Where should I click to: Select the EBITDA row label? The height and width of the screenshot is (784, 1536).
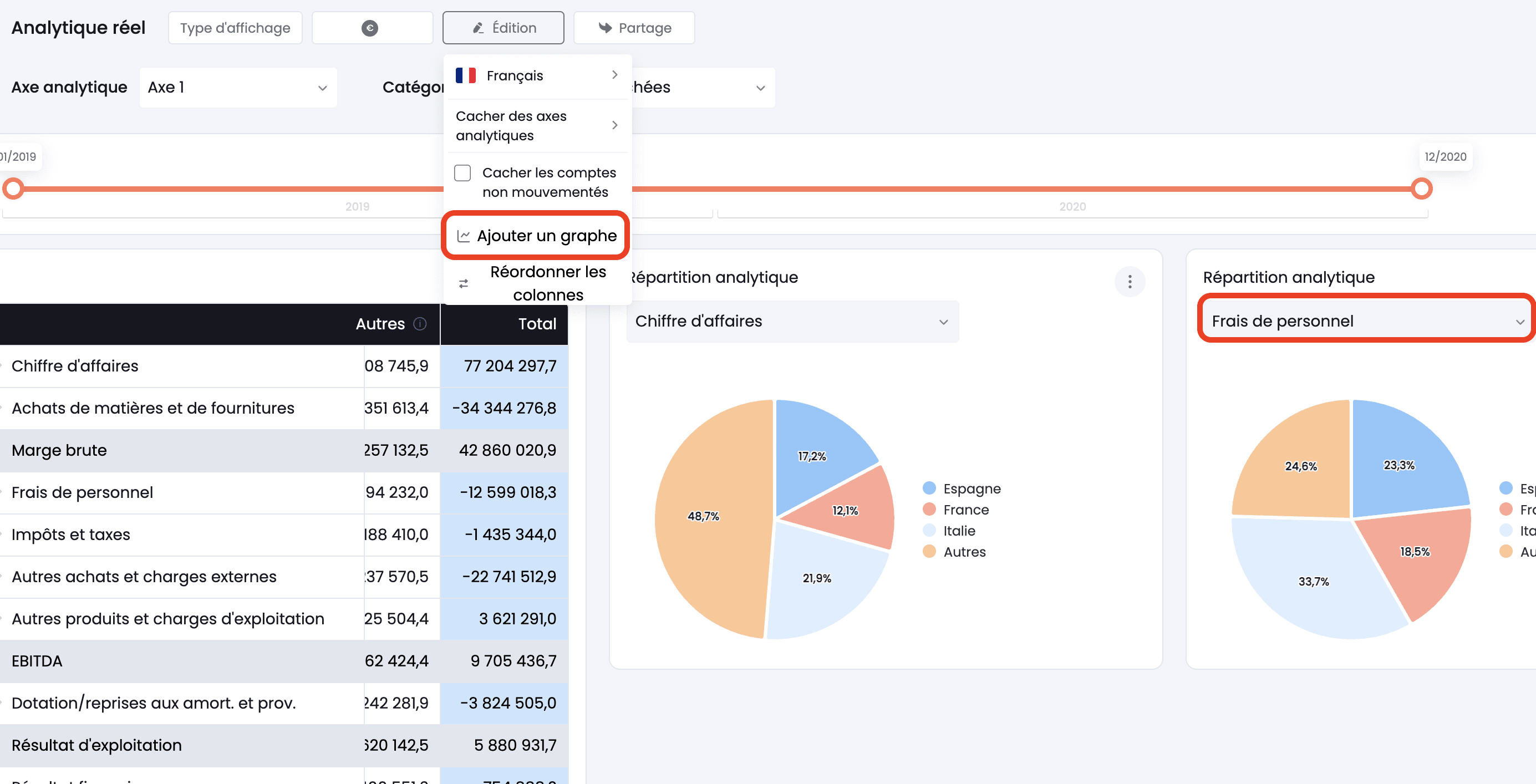(x=37, y=661)
